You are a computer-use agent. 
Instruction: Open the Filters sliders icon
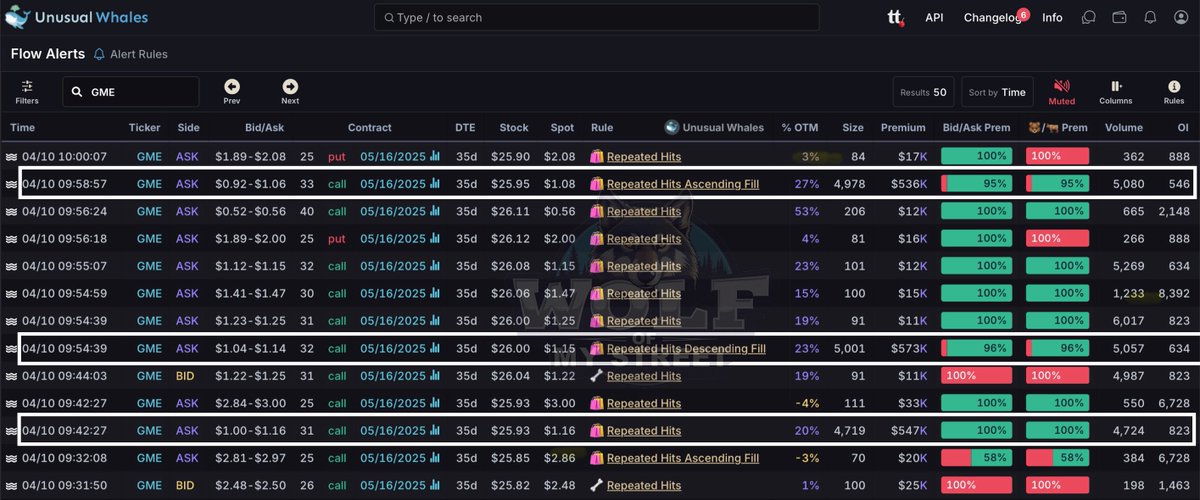27,87
